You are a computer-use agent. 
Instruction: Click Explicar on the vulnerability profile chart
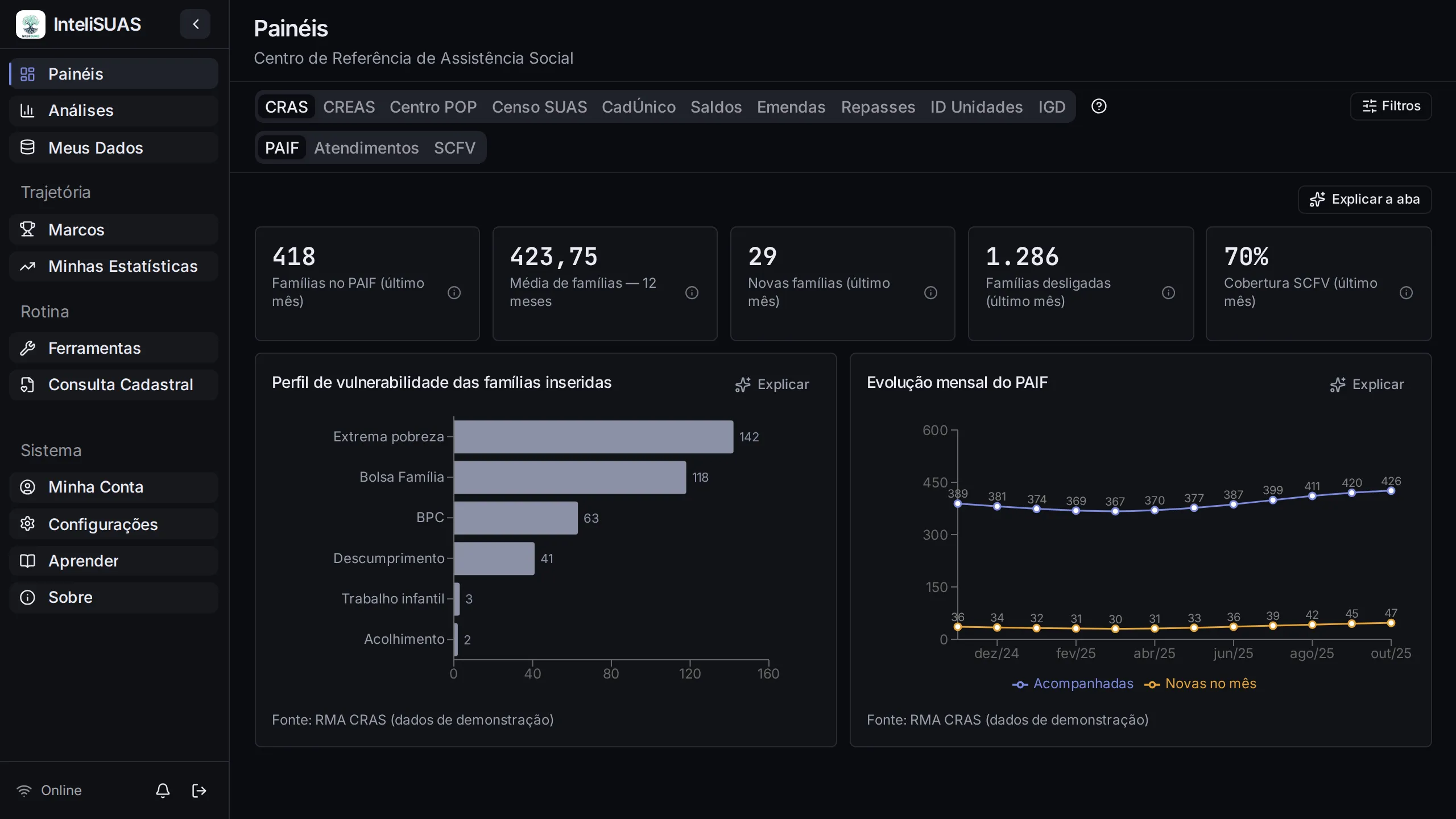tap(772, 384)
